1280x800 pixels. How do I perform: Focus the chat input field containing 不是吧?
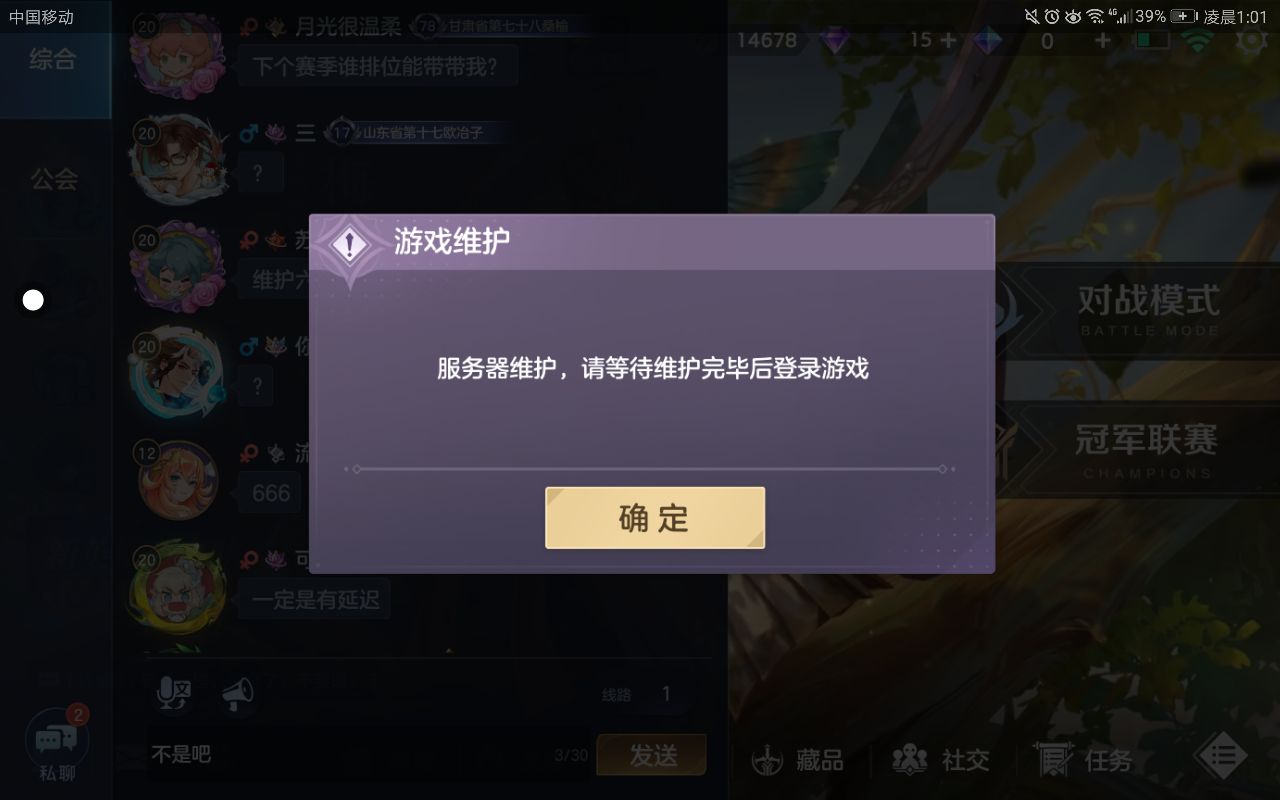click(x=368, y=755)
